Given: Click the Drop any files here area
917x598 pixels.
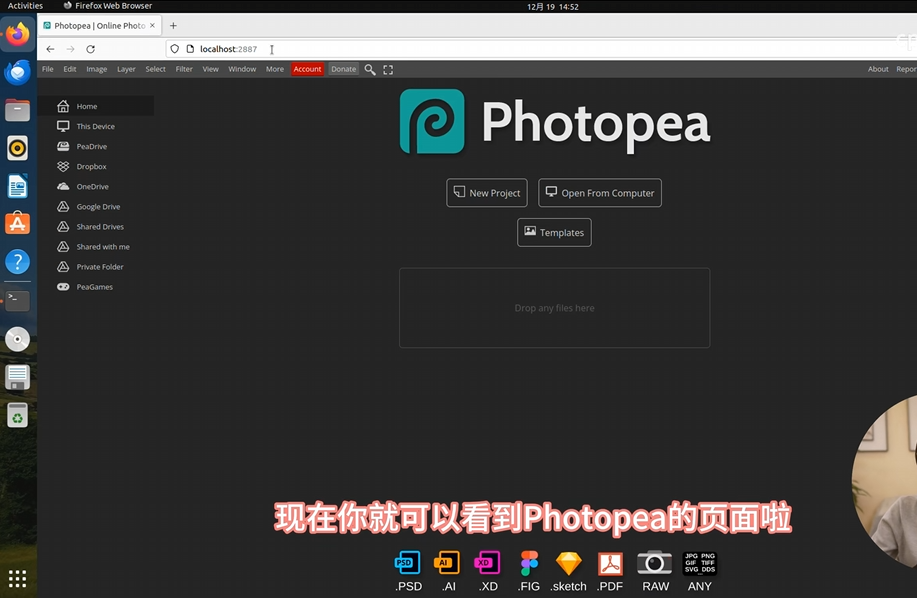Looking at the screenshot, I should pos(554,308).
